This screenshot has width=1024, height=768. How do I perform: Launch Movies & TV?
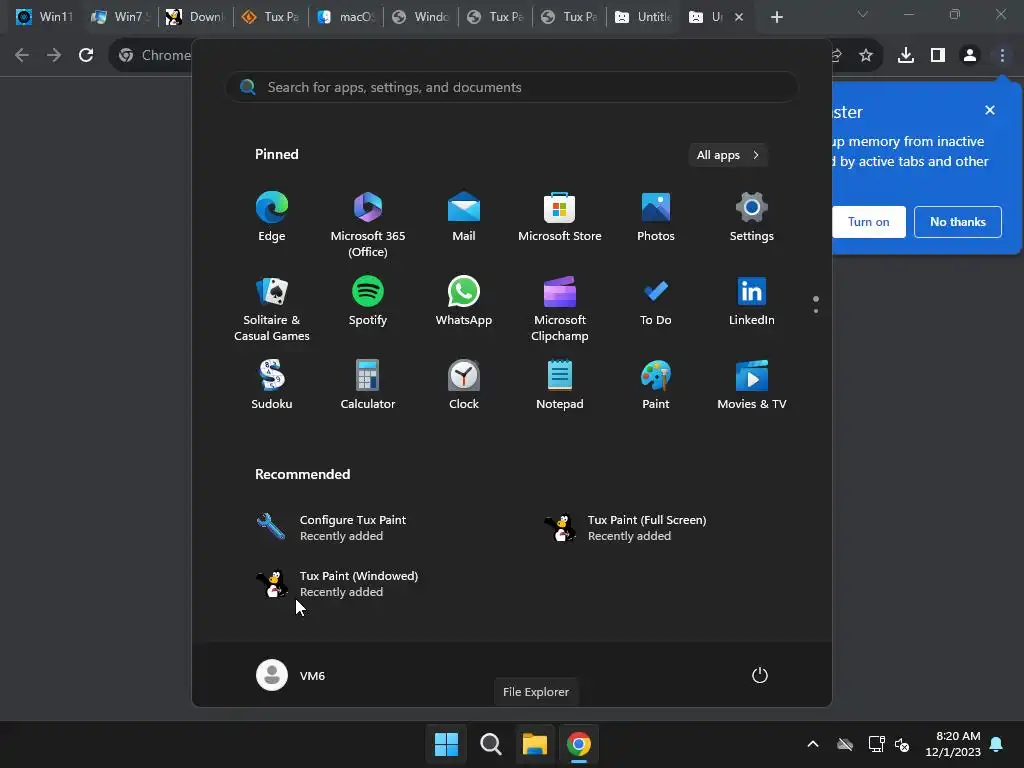(x=752, y=385)
